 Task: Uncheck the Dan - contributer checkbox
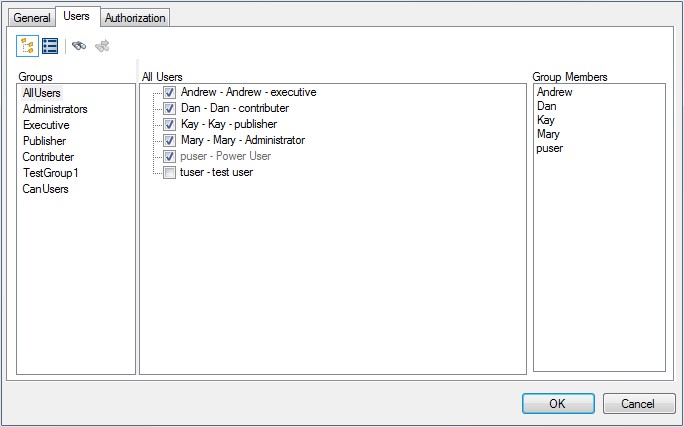tap(169, 108)
